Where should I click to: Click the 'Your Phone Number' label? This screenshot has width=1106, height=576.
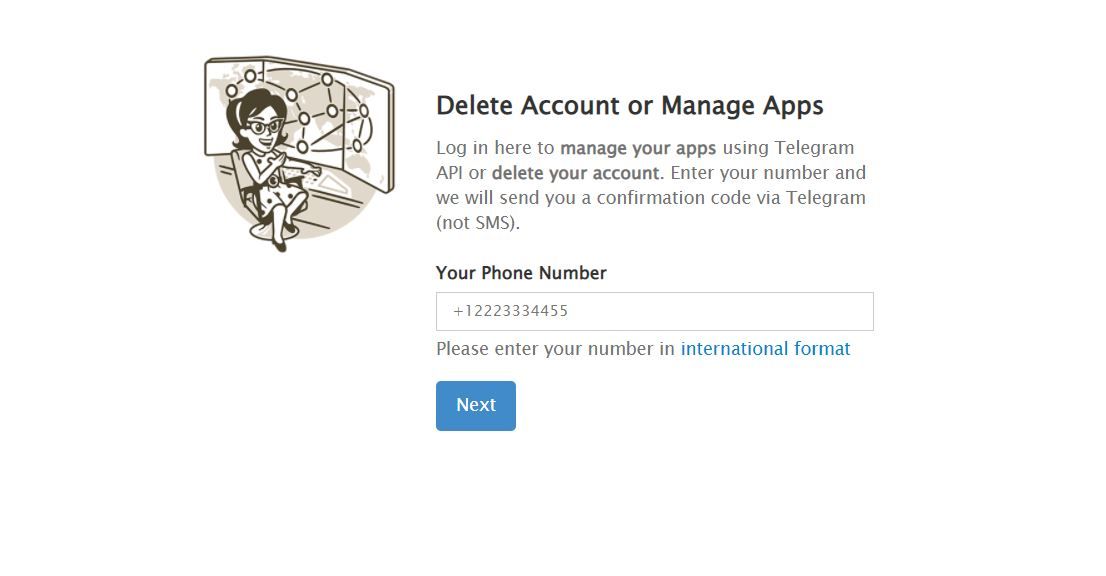[x=521, y=273]
